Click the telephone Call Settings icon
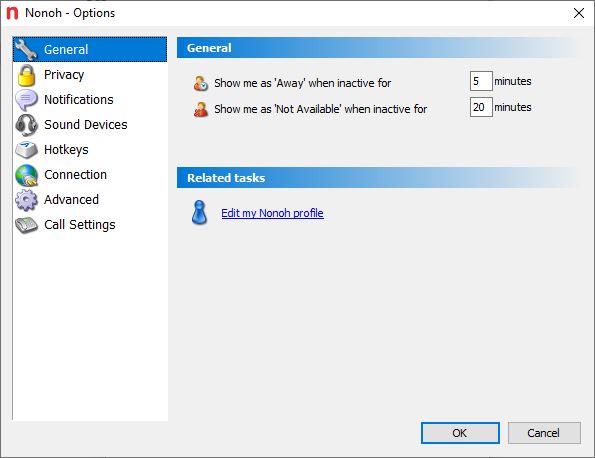 27,225
